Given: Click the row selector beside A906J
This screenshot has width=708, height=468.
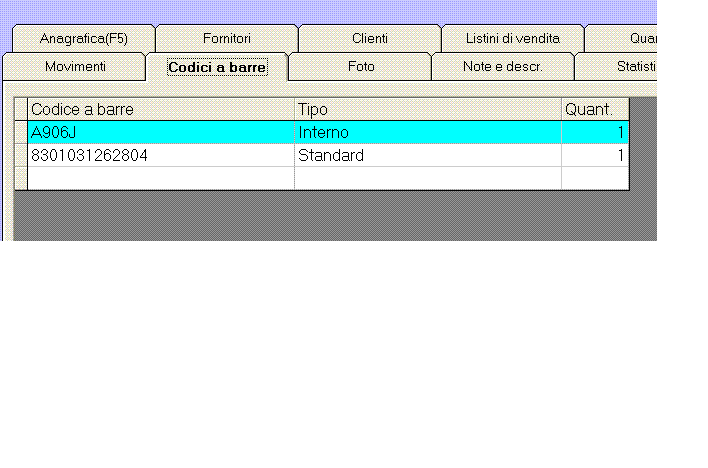Looking at the screenshot, I should coord(21,132).
